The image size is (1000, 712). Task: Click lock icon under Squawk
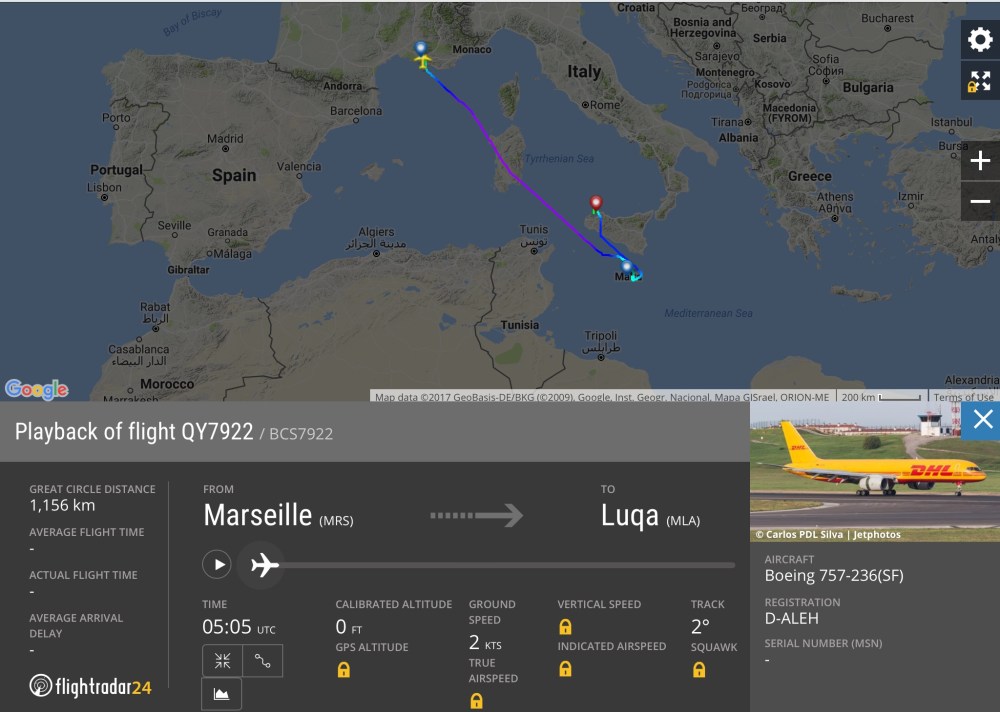(x=699, y=670)
